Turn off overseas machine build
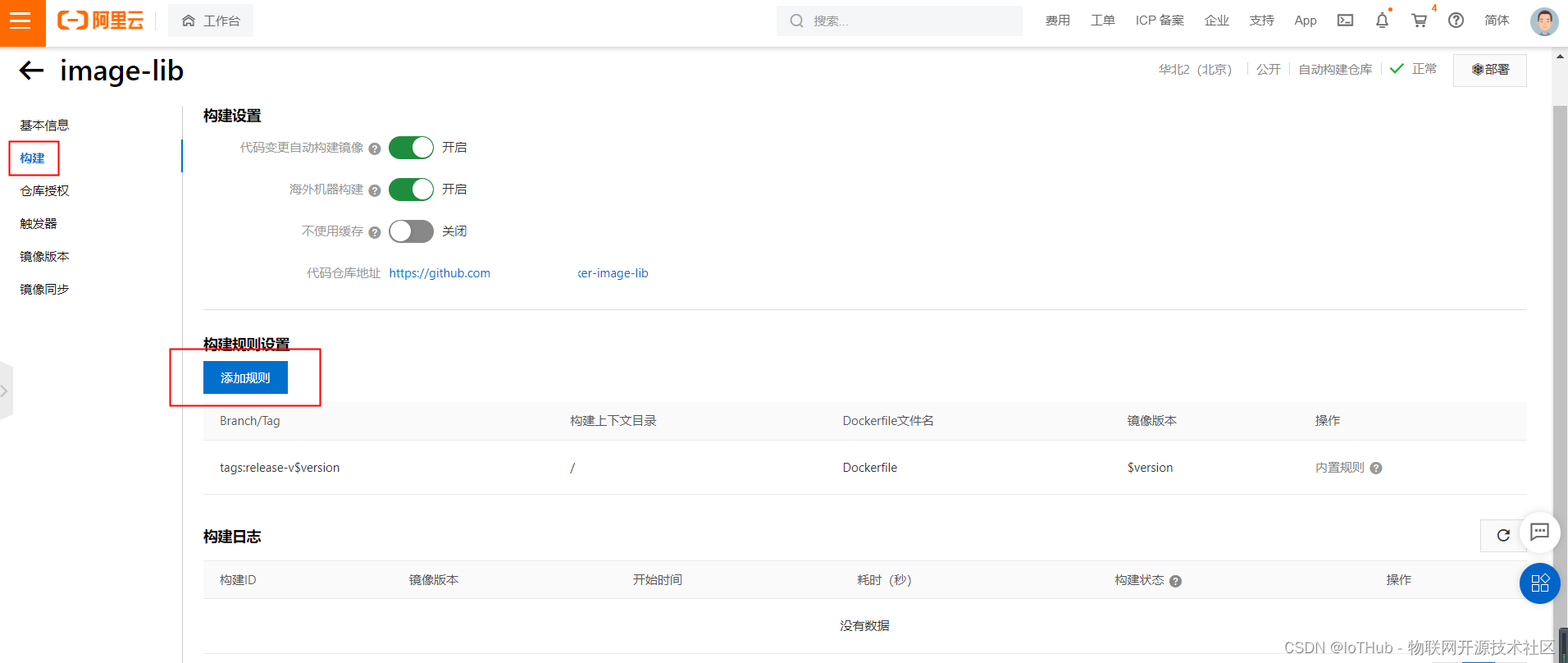The height and width of the screenshot is (663, 1568). coord(411,190)
